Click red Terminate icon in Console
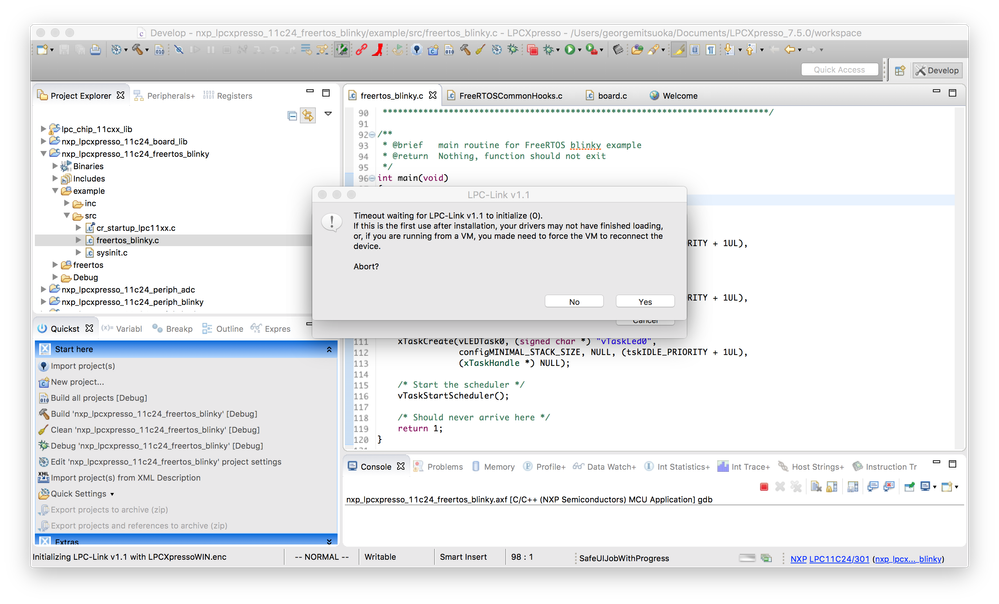The width and height of the screenshot is (999, 604). click(x=764, y=487)
